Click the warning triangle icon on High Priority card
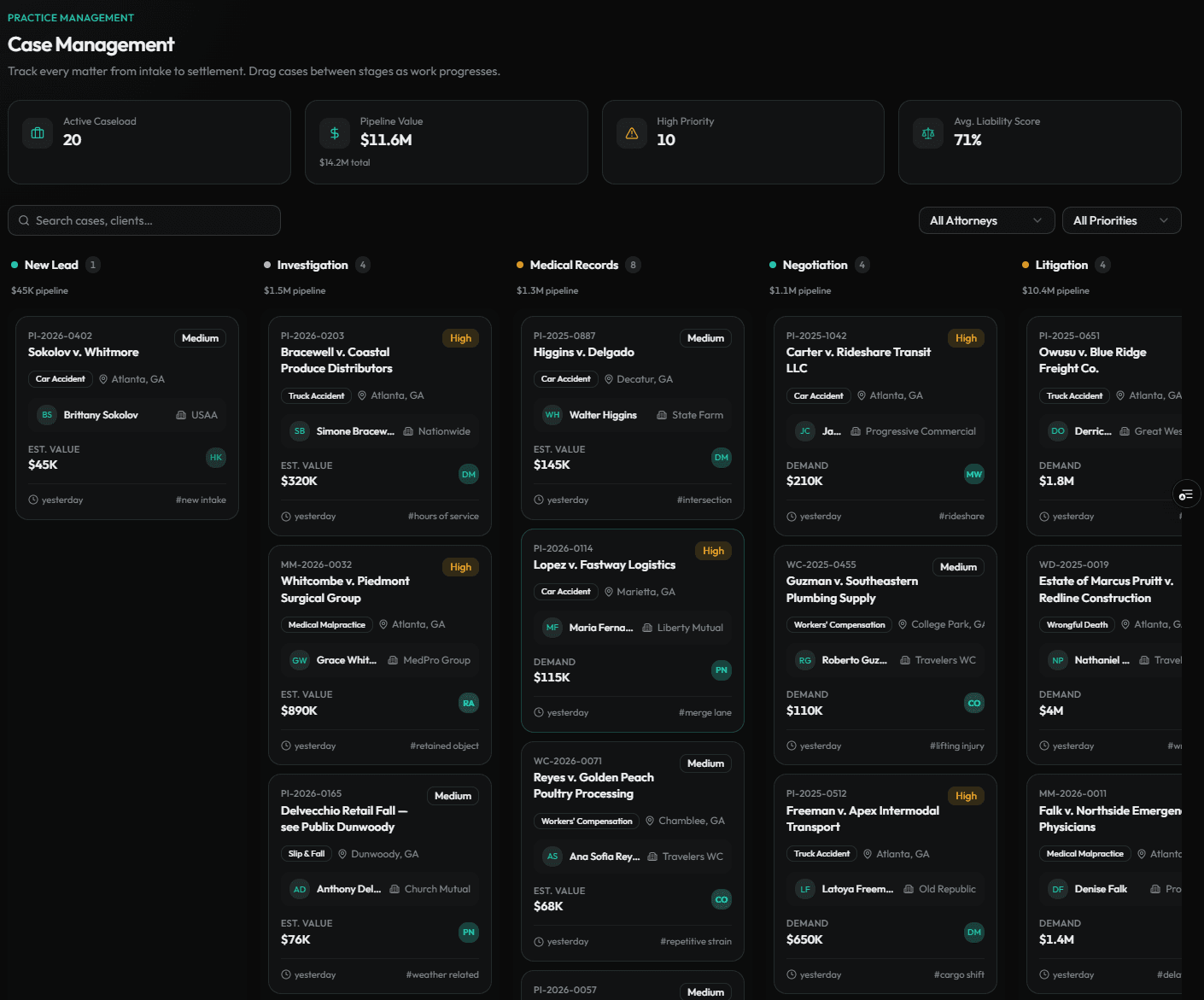 632,133
